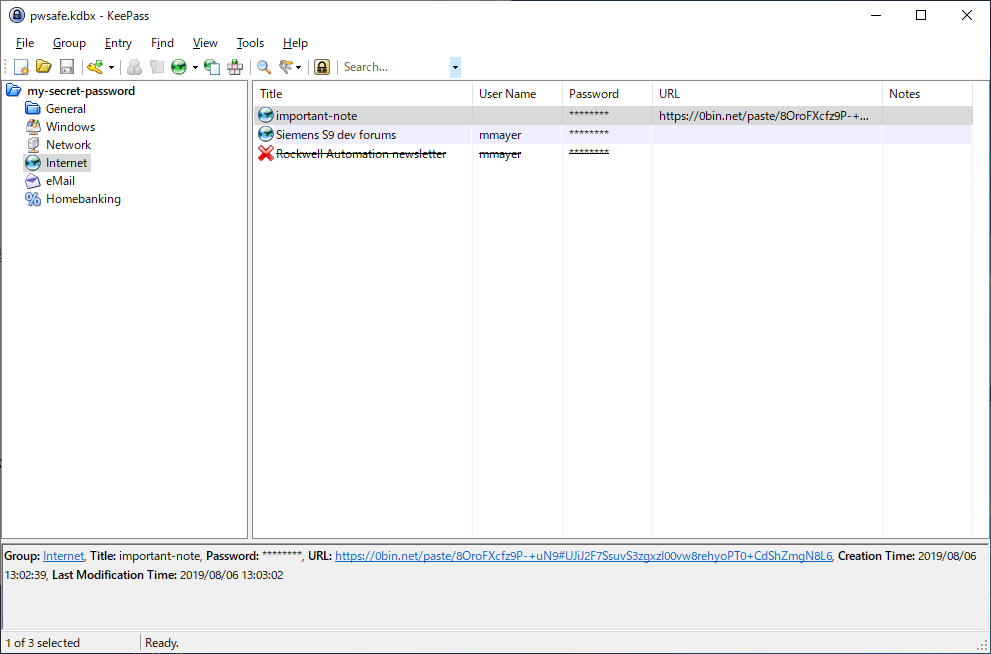
Task: Click the red X icon of Rockwell entry
Action: (x=266, y=154)
